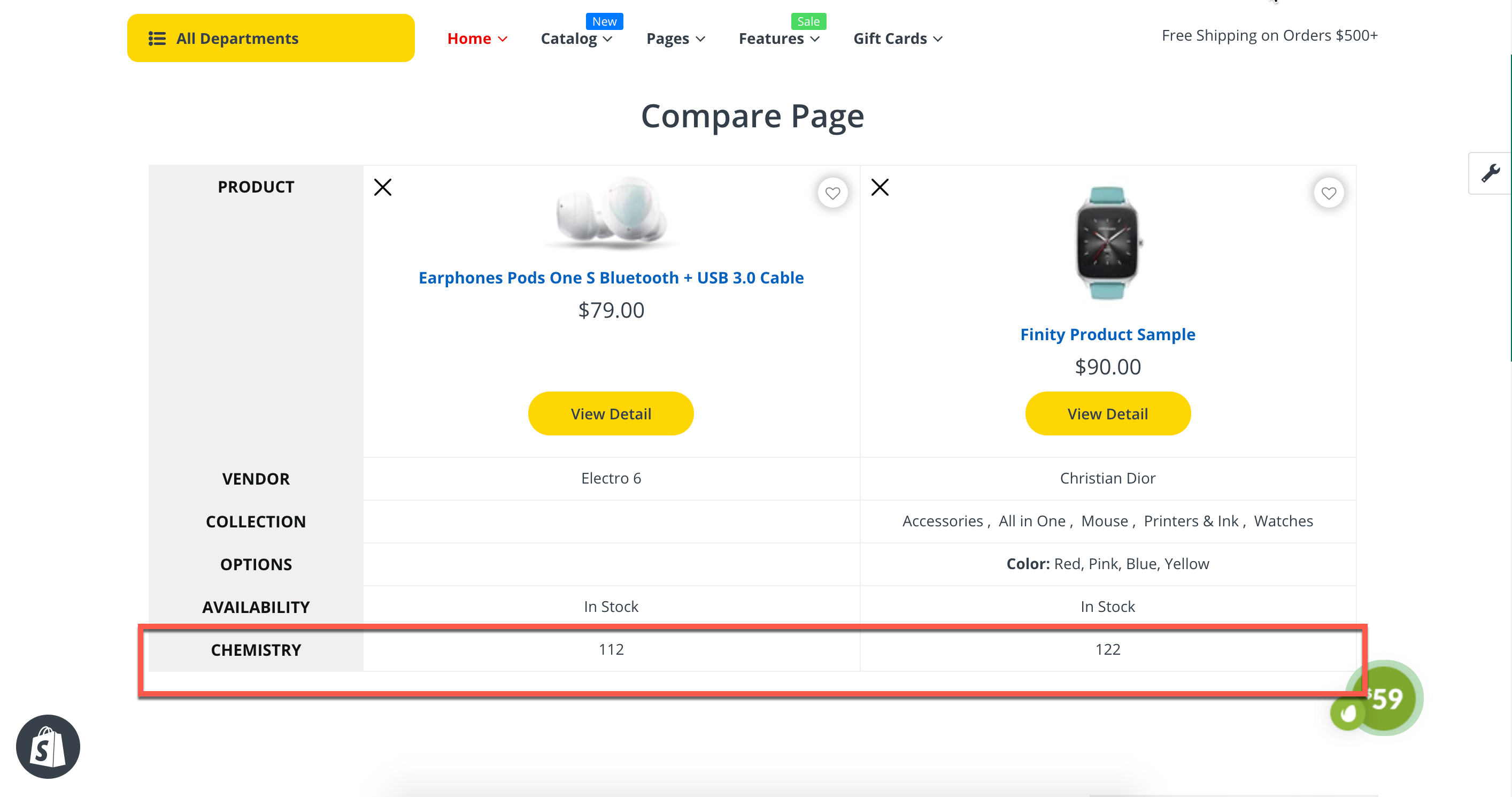1512x797 pixels.
Task: Click View Detail for Earphones Pods
Action: [611, 413]
